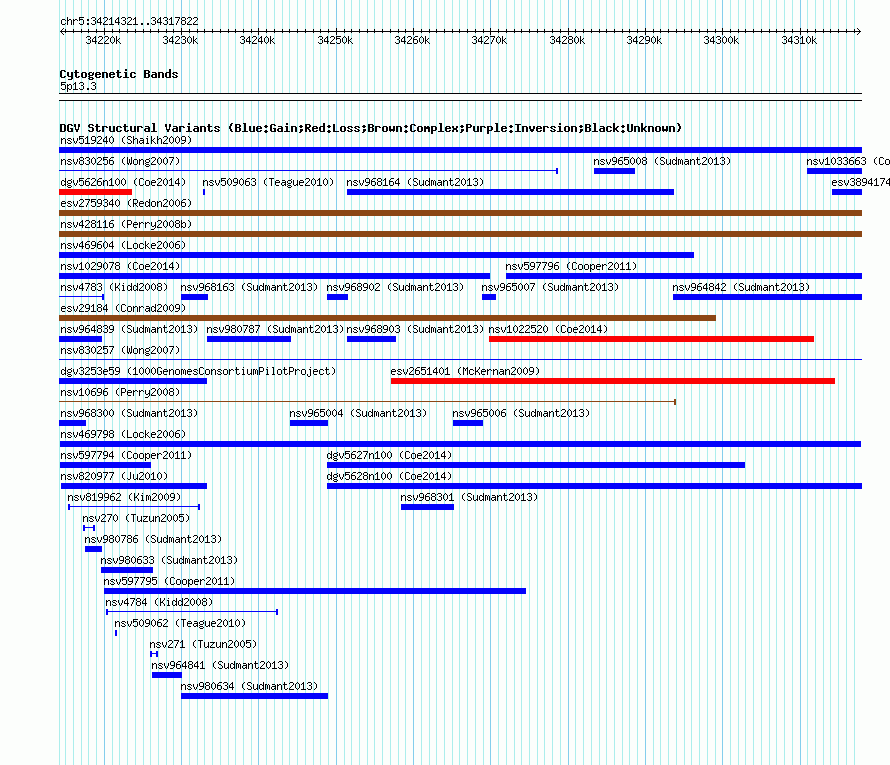Select brown complex bar esv2759340 (Redon2006)

460,213
